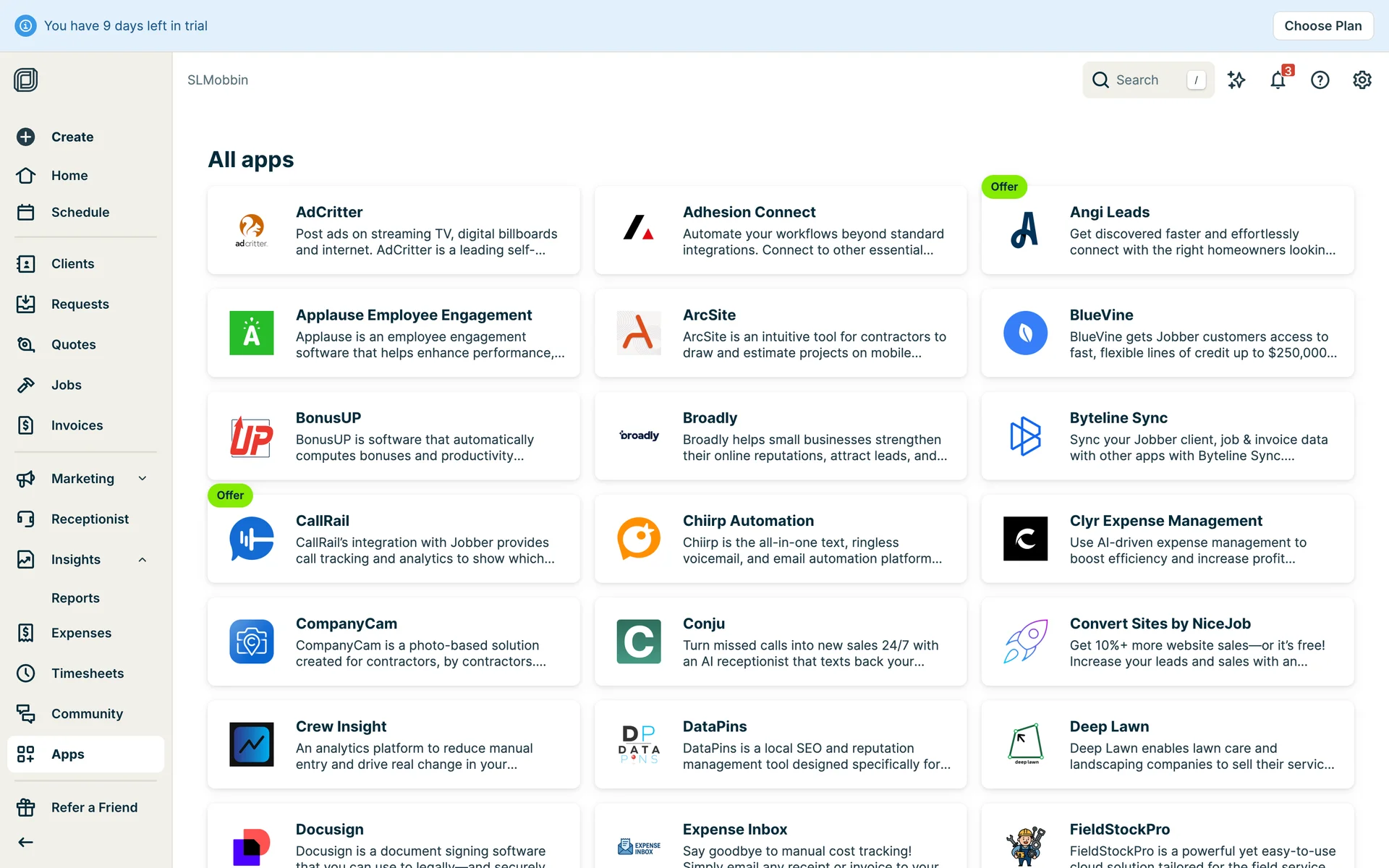This screenshot has width=1389, height=868.
Task: Collapse sidebar with the back arrow icon
Action: click(x=26, y=842)
